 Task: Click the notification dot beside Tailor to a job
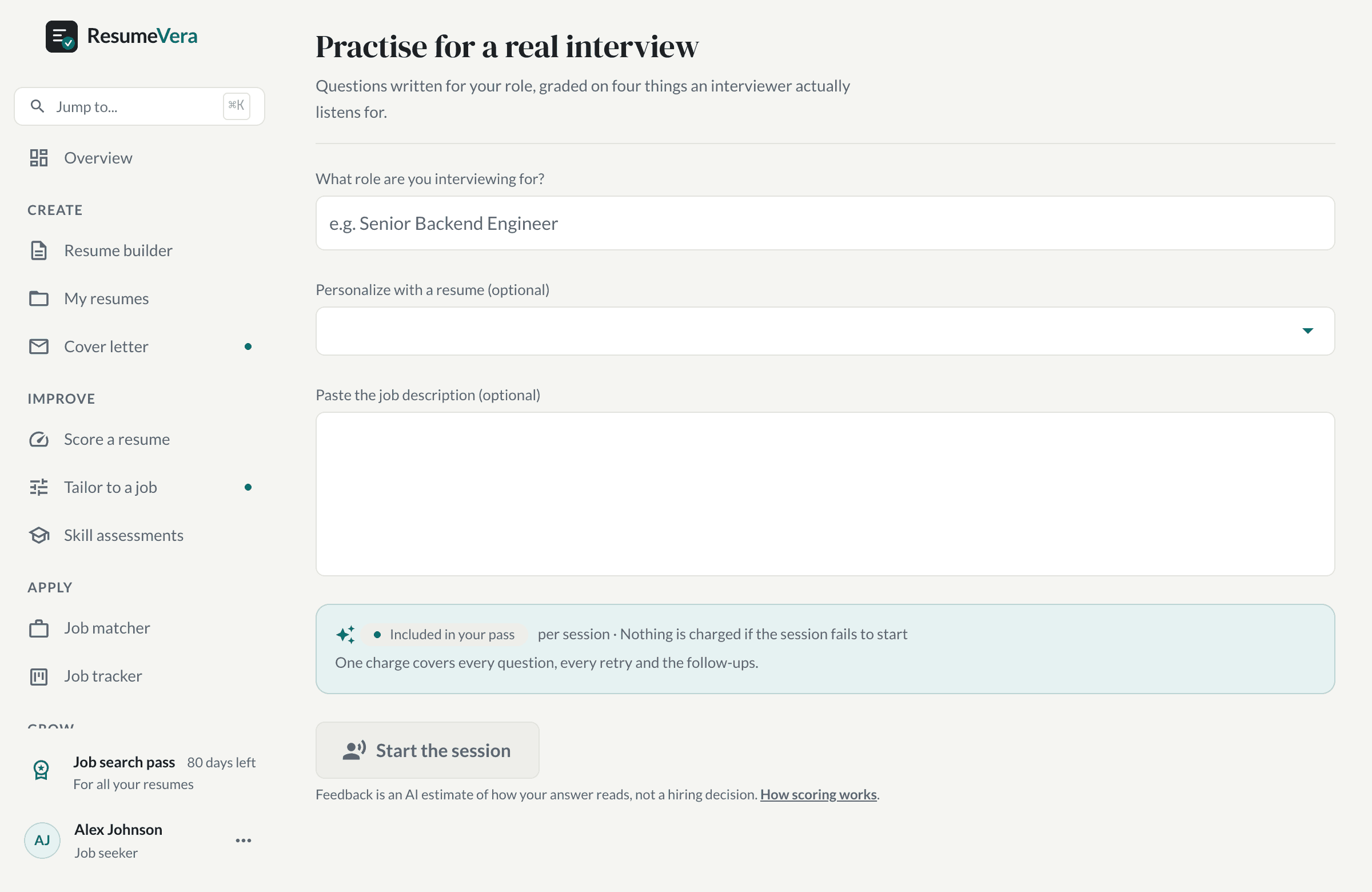pos(248,487)
